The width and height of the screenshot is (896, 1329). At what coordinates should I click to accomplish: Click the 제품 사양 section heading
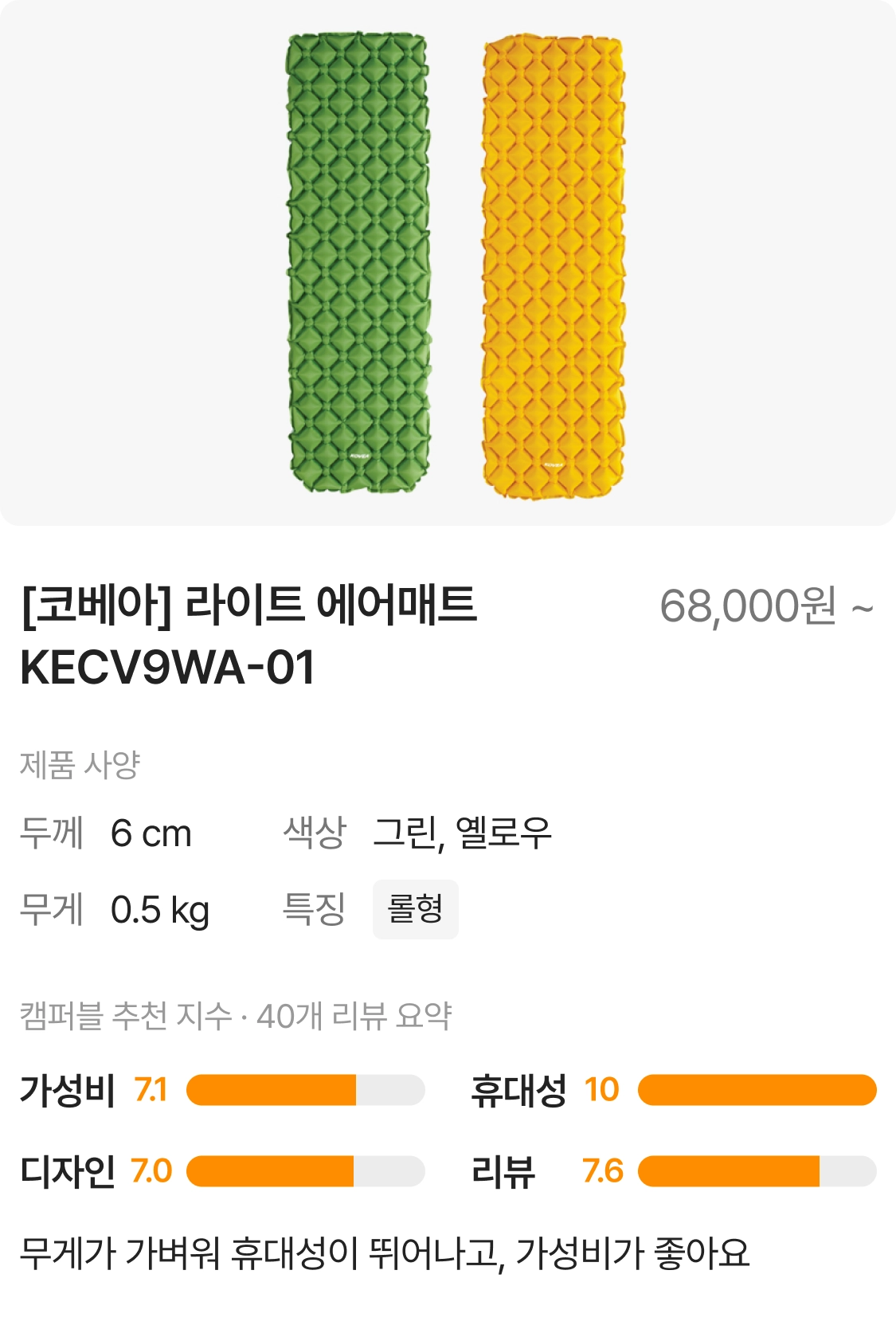(80, 765)
